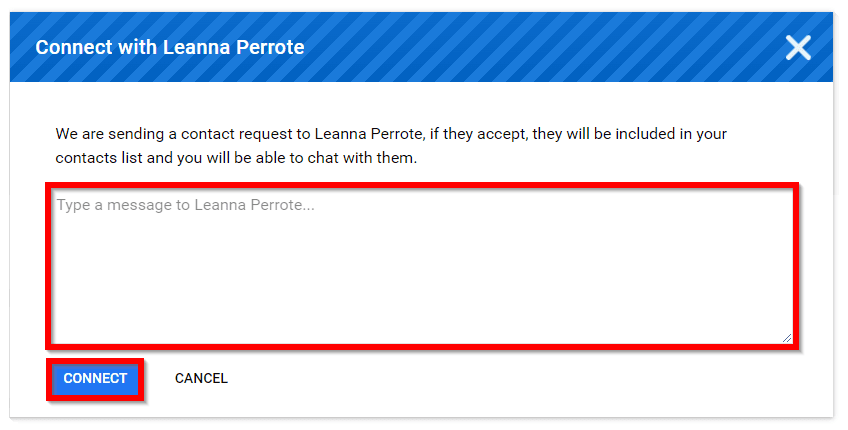The width and height of the screenshot is (848, 430).
Task: Click the resize grip of the message box
Action: pyautogui.click(x=787, y=338)
